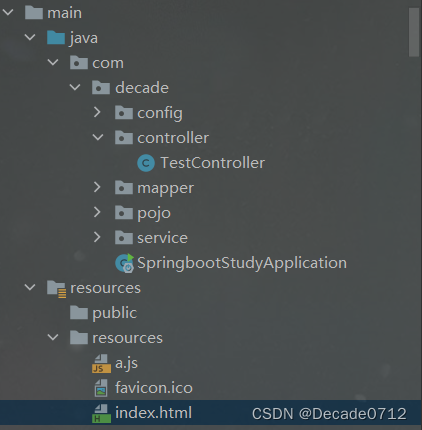Select the SpringbootStudyApplication file name
Screen dimensions: 422x430
(x=242, y=263)
